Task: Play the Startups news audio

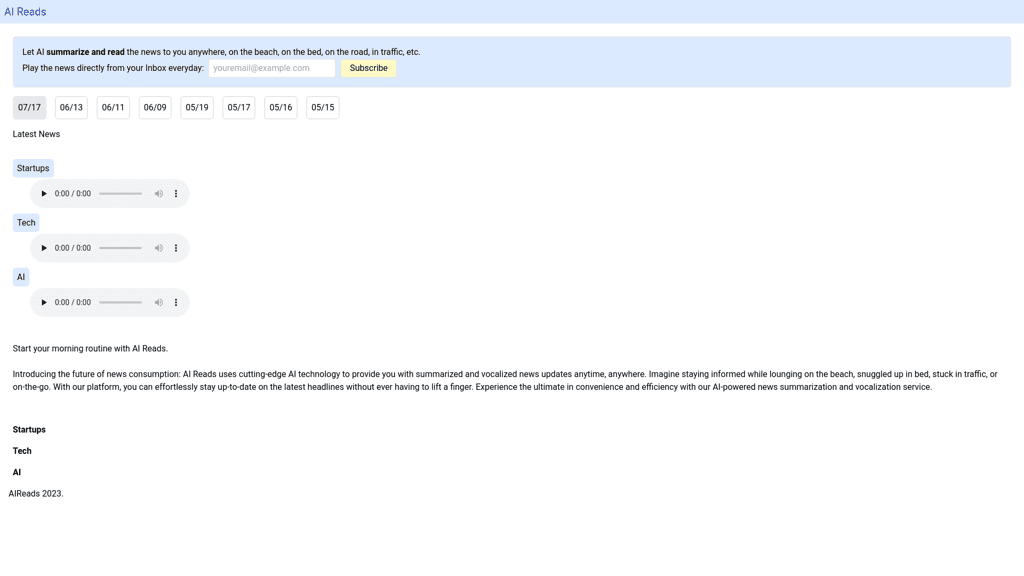Action: tap(44, 194)
